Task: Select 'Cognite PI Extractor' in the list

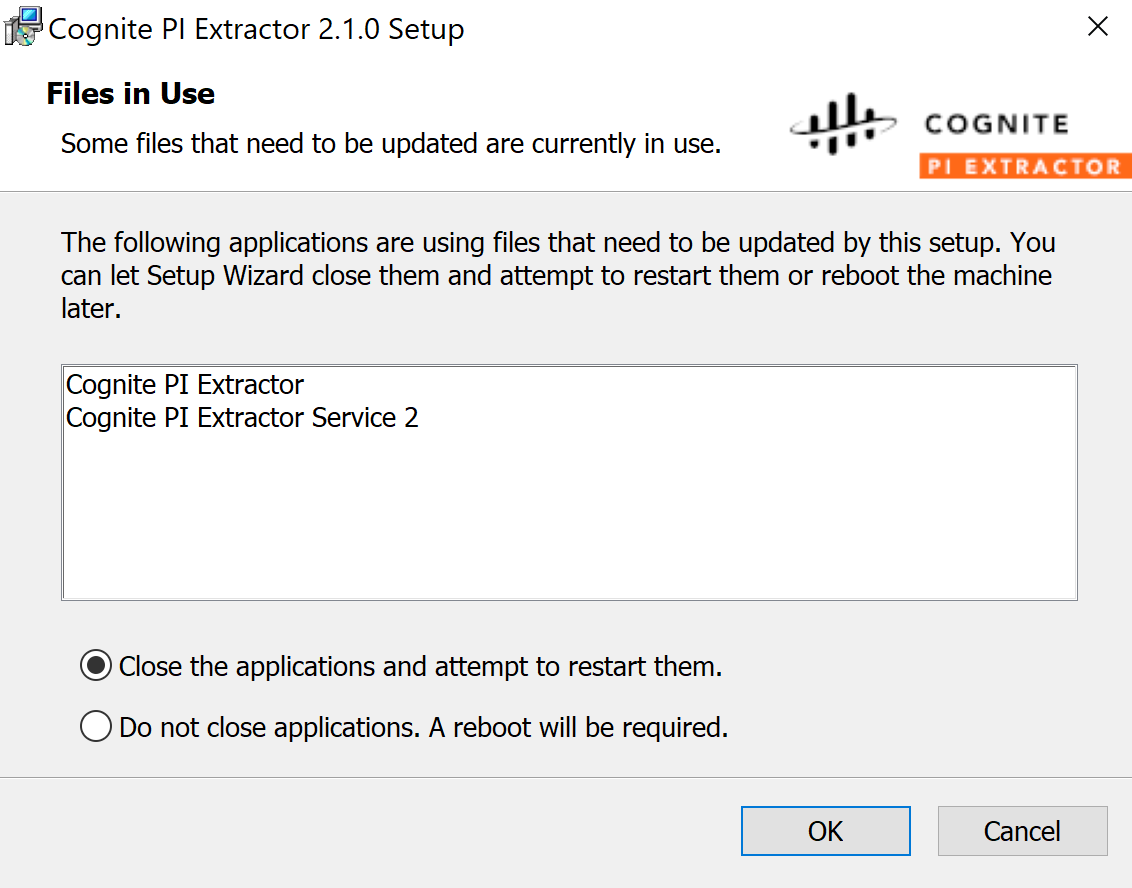Action: 185,385
